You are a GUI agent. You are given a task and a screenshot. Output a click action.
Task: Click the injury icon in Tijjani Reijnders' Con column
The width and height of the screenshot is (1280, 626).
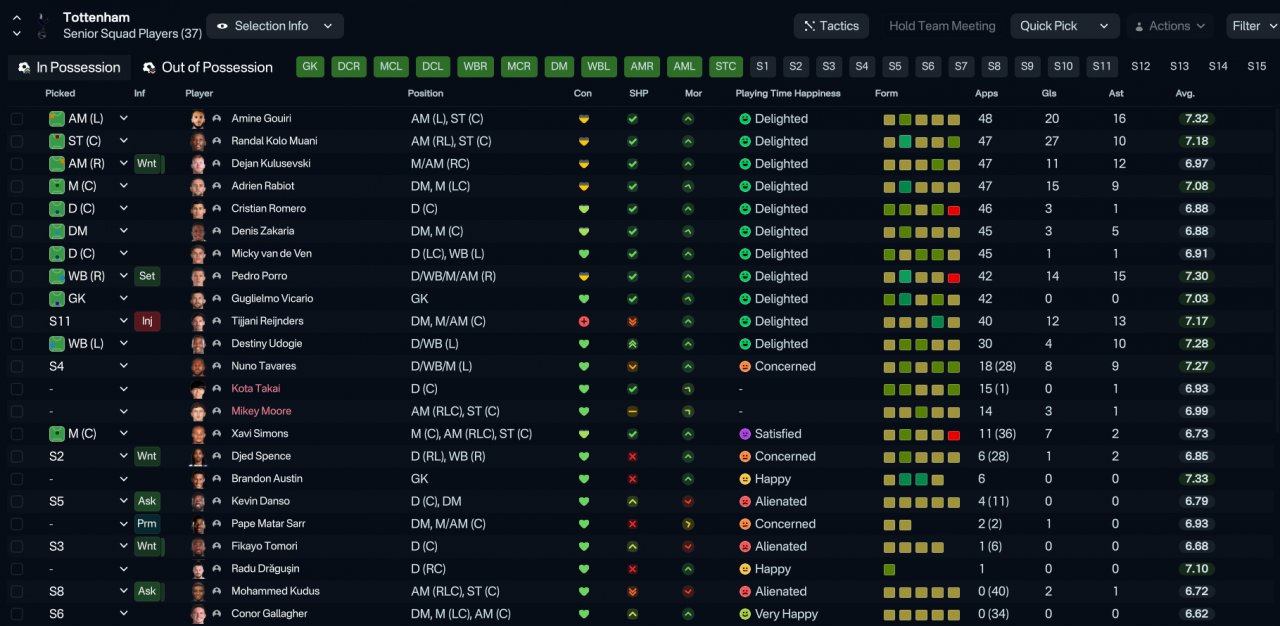[584, 321]
